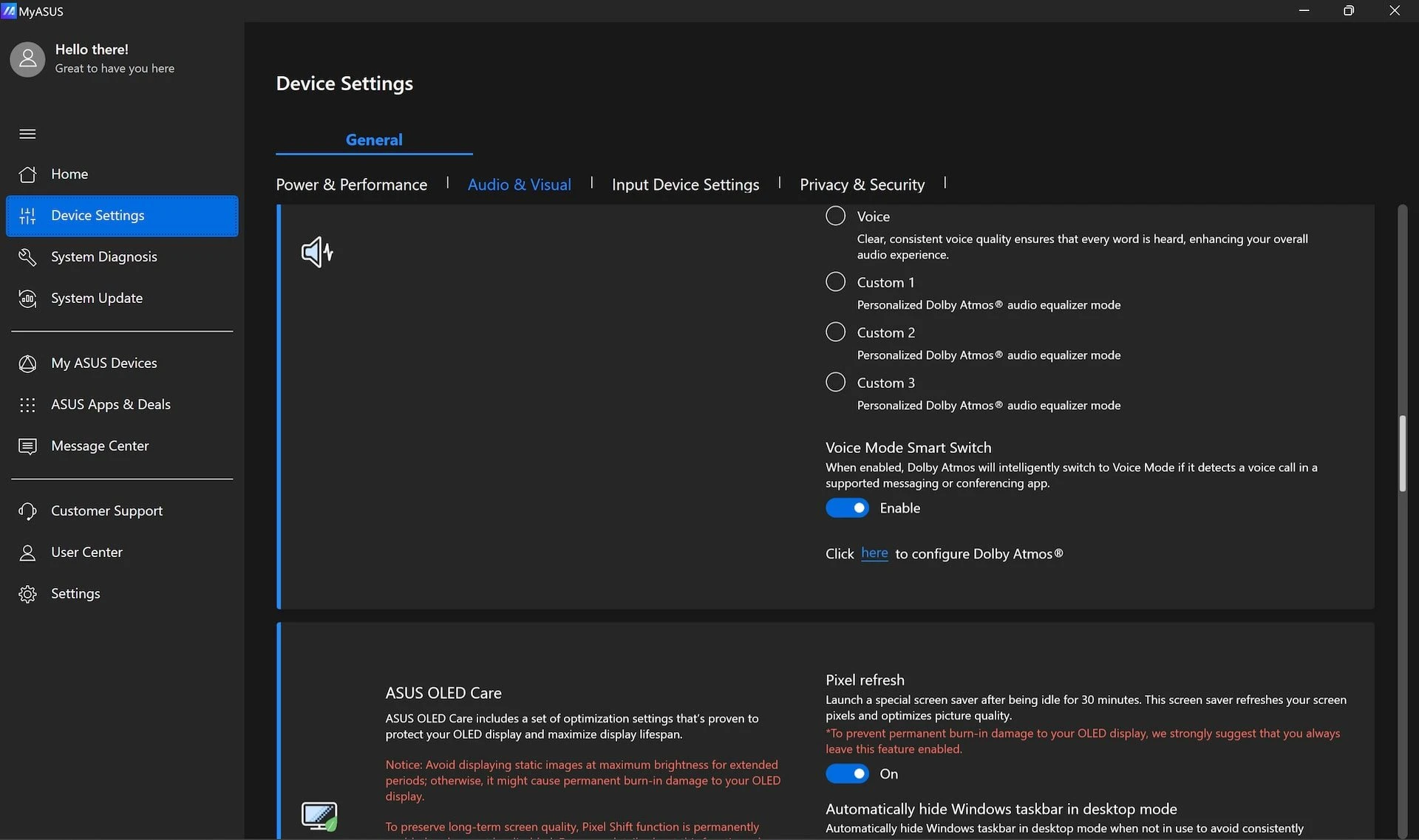
Task: Click the ASUS Apps & Deals grid icon
Action: pyautogui.click(x=27, y=405)
